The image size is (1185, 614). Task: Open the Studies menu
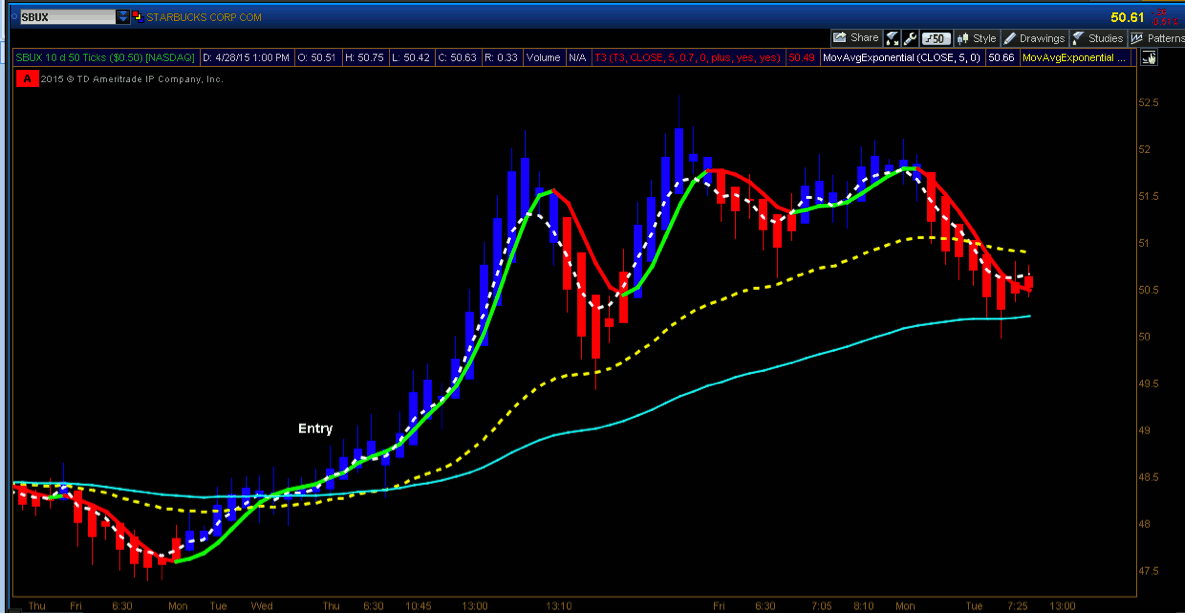[1098, 38]
